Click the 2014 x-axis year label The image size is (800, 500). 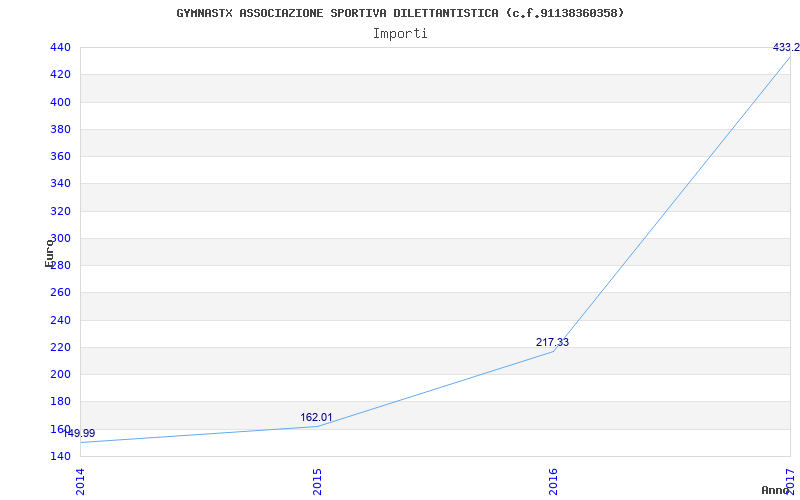point(80,482)
